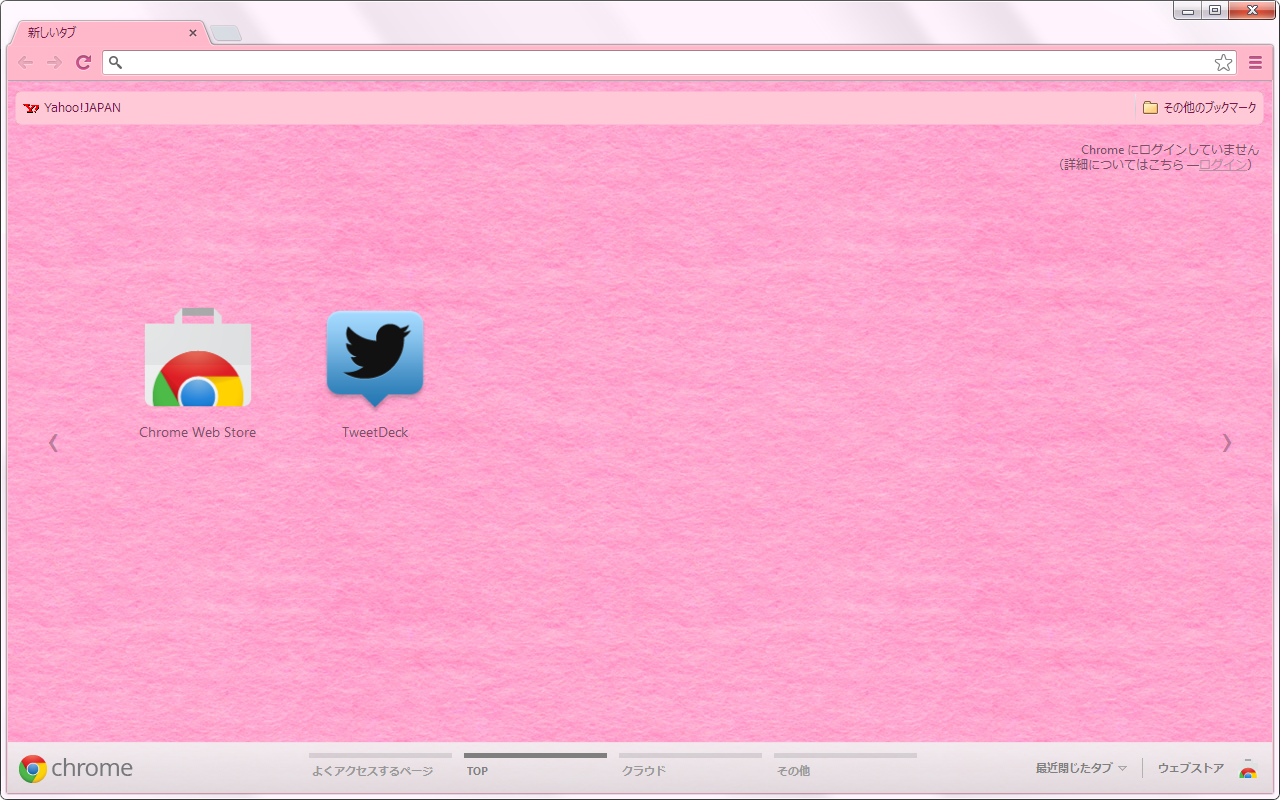Click the right apps page arrow
1280x800 pixels.
[1226, 443]
